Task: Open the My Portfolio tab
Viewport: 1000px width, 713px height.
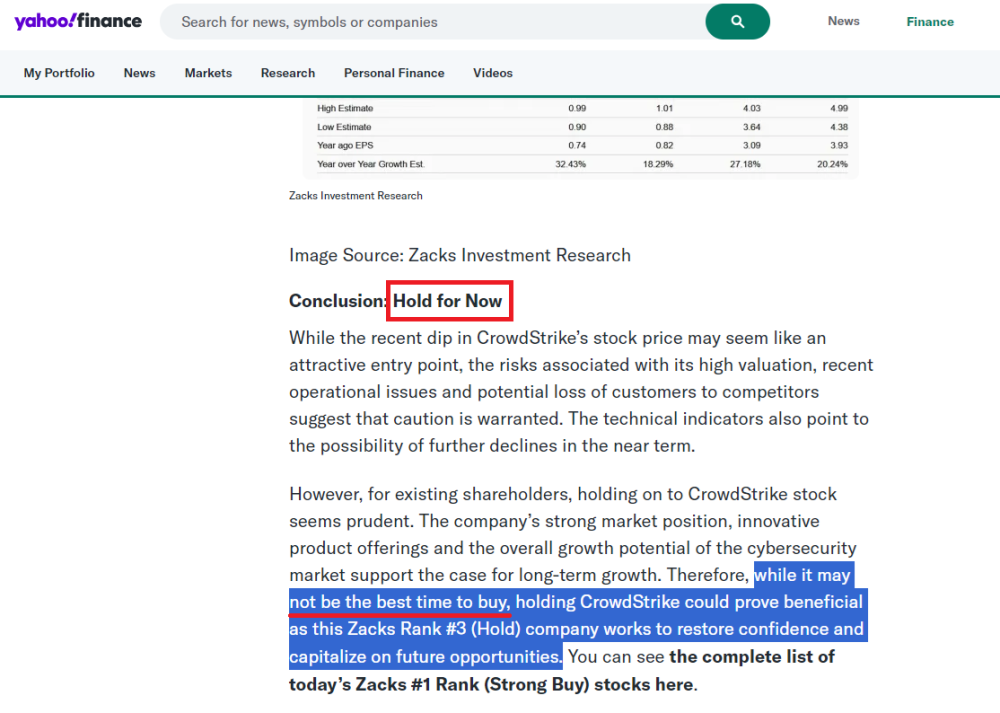Action: pyautogui.click(x=59, y=73)
